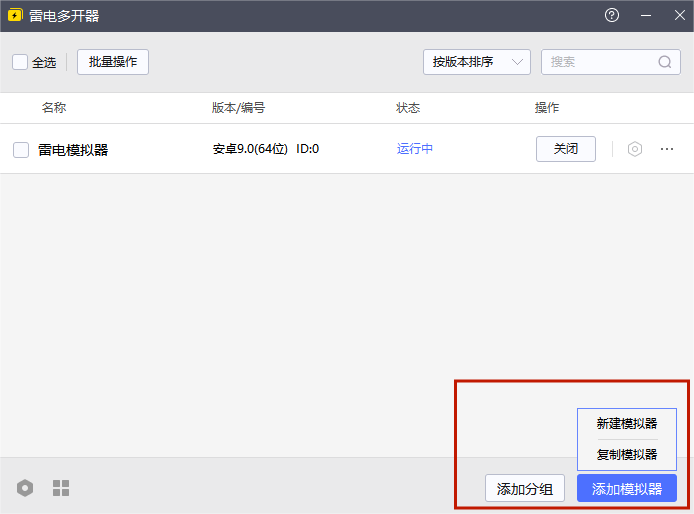The width and height of the screenshot is (694, 514).
Task: Close the 雷电多开器 window
Action: point(679,15)
